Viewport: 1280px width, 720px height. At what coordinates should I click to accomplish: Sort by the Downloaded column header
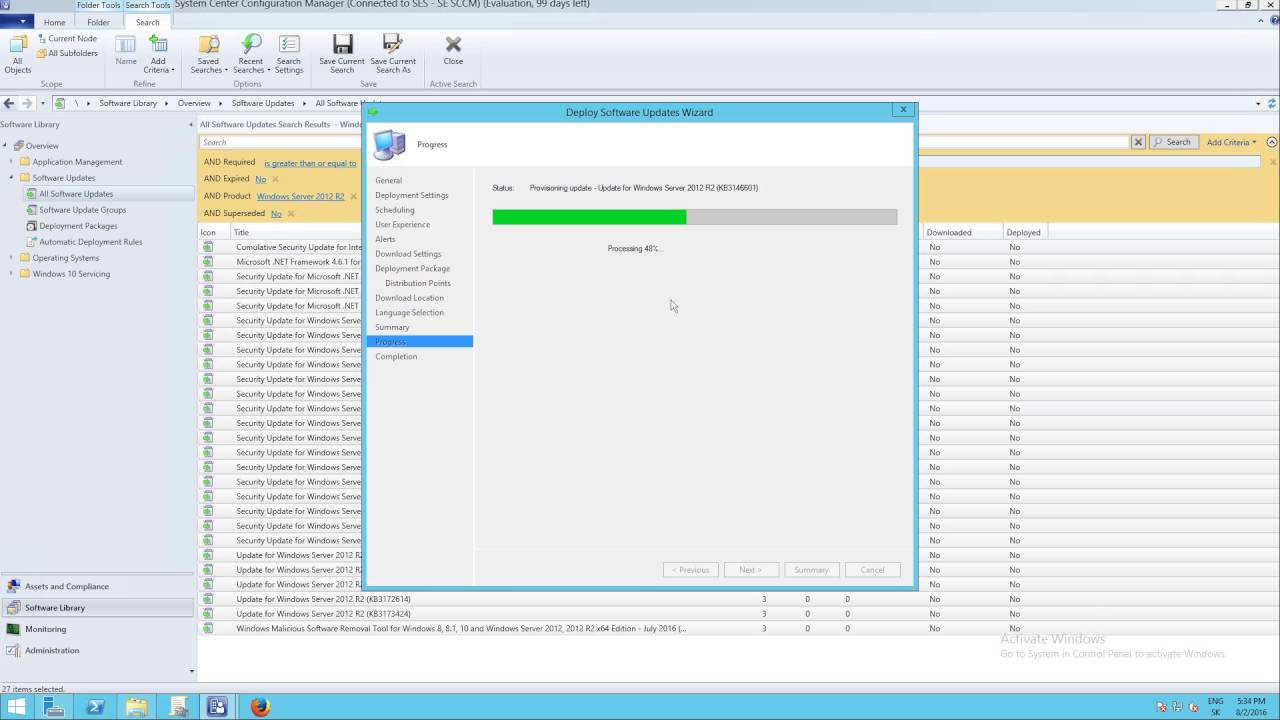pyautogui.click(x=961, y=232)
